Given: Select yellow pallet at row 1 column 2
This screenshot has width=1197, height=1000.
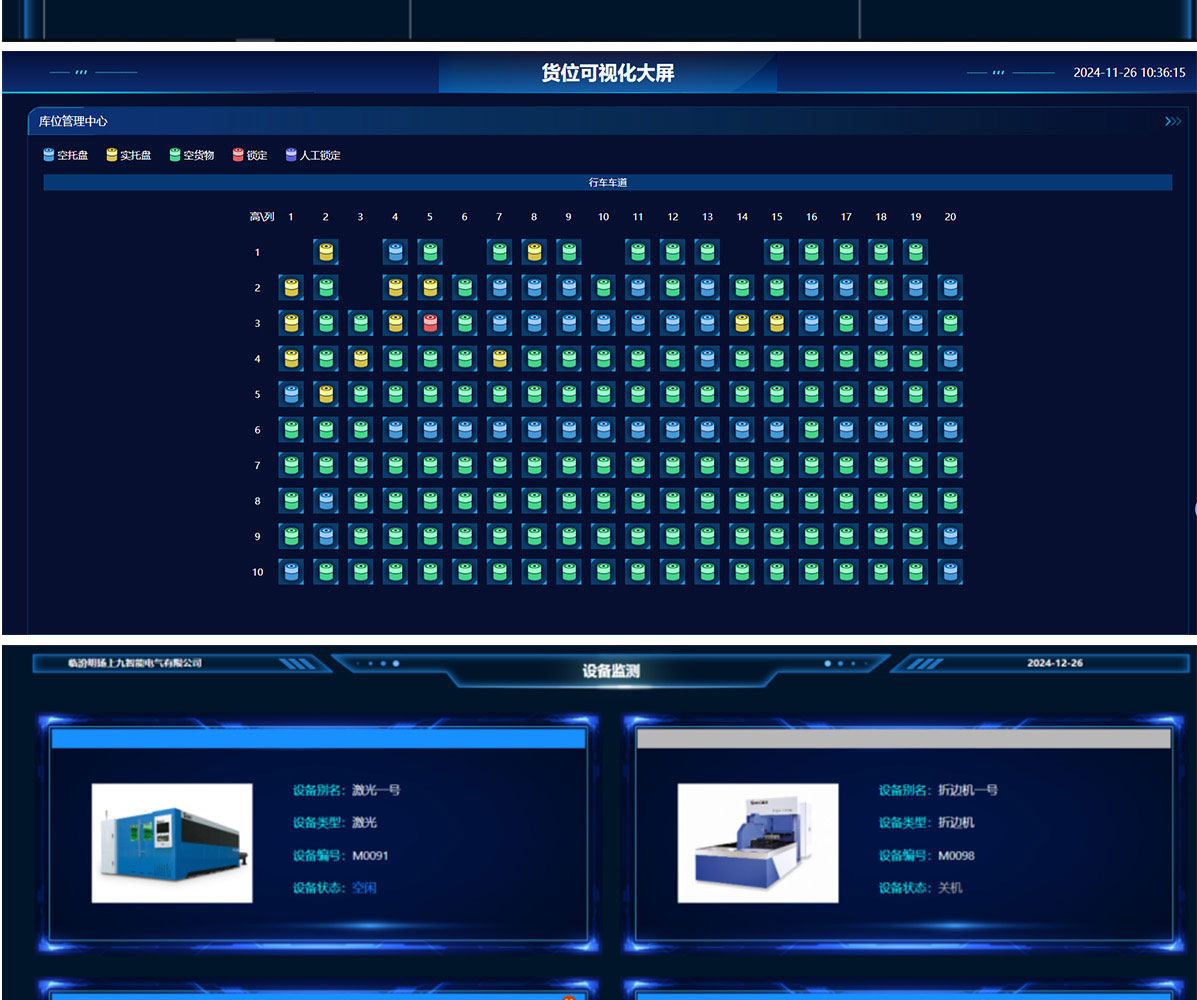Looking at the screenshot, I should coord(326,252).
